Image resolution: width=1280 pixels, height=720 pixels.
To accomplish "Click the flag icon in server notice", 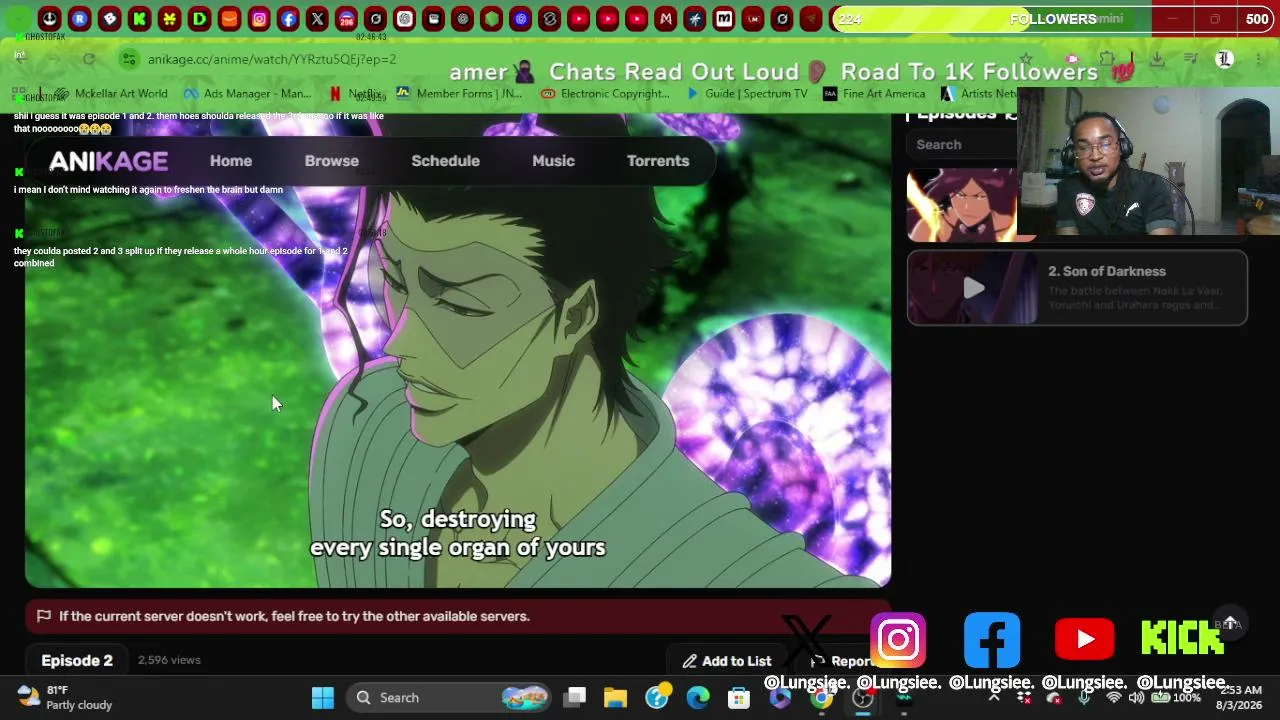I will click(44, 616).
